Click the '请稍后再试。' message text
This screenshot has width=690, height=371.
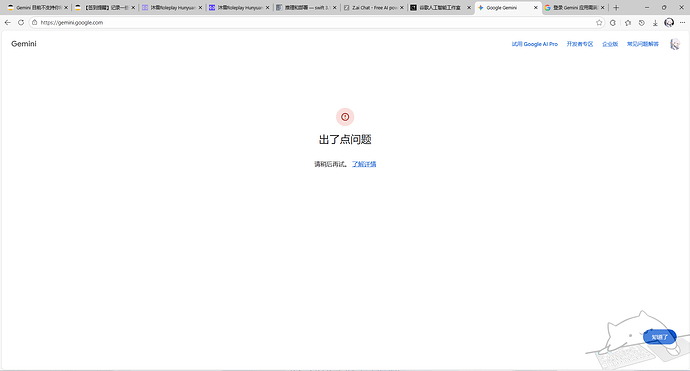330,164
